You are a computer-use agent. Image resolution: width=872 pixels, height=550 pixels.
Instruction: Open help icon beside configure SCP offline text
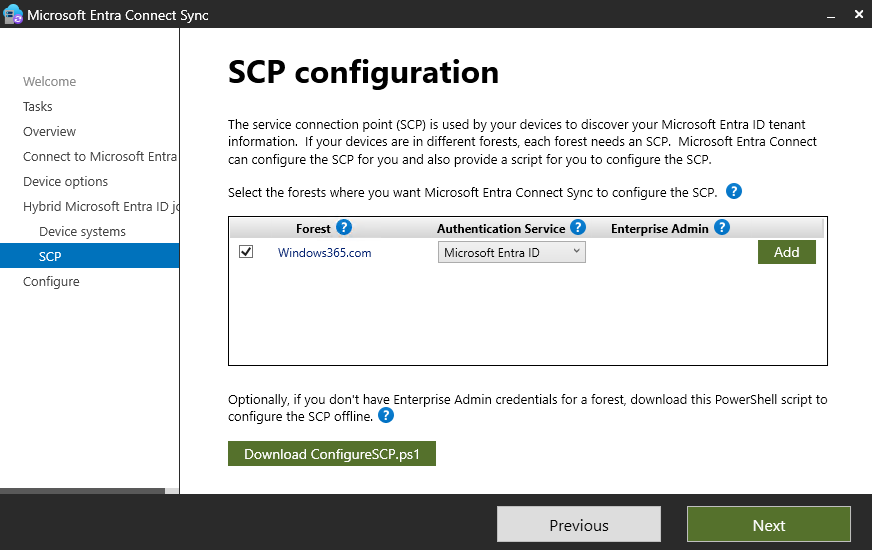click(386, 415)
